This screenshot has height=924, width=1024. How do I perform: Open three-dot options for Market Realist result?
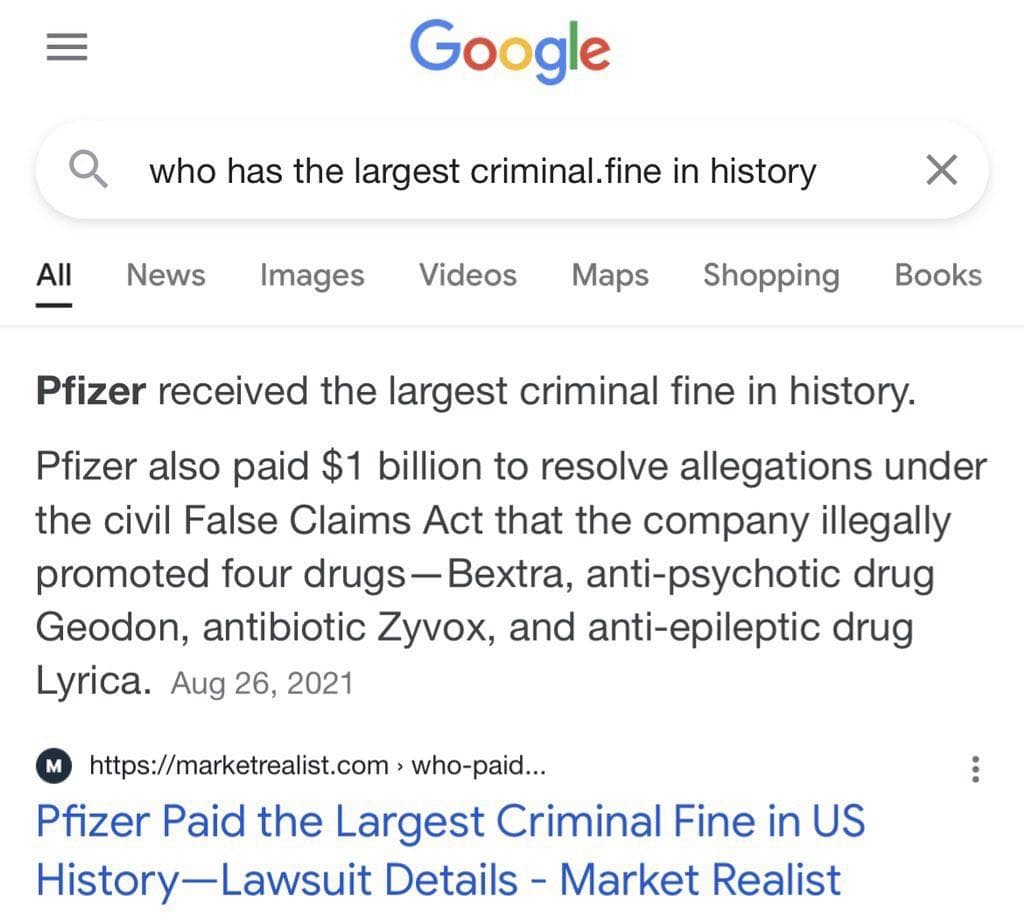[x=975, y=768]
